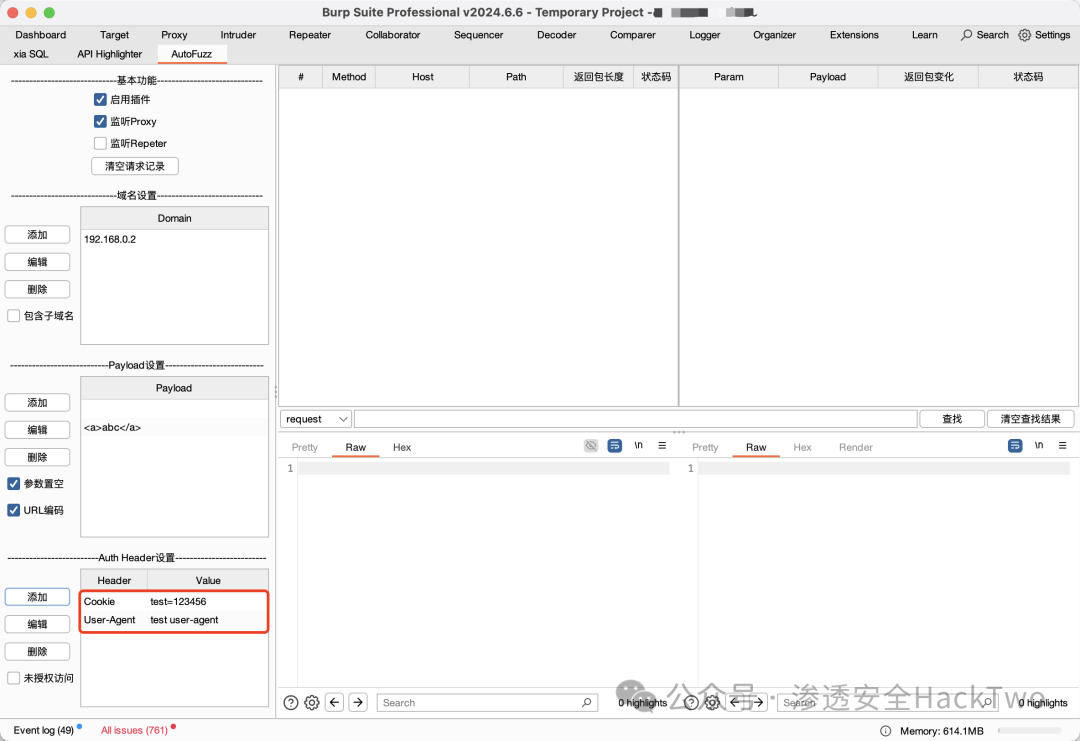Click the 查找 search button
Viewport: 1080px width, 741px height.
click(952, 419)
